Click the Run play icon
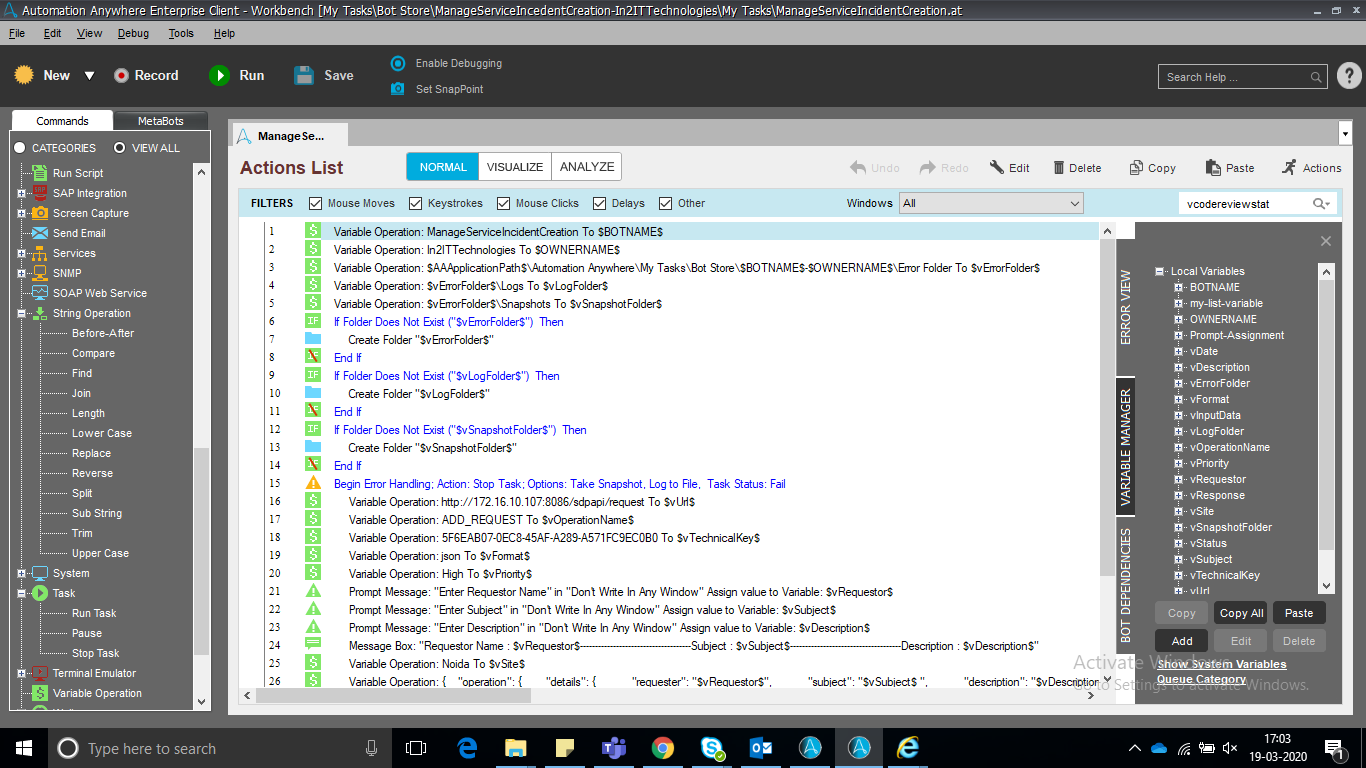The image size is (1366, 768). (x=219, y=75)
